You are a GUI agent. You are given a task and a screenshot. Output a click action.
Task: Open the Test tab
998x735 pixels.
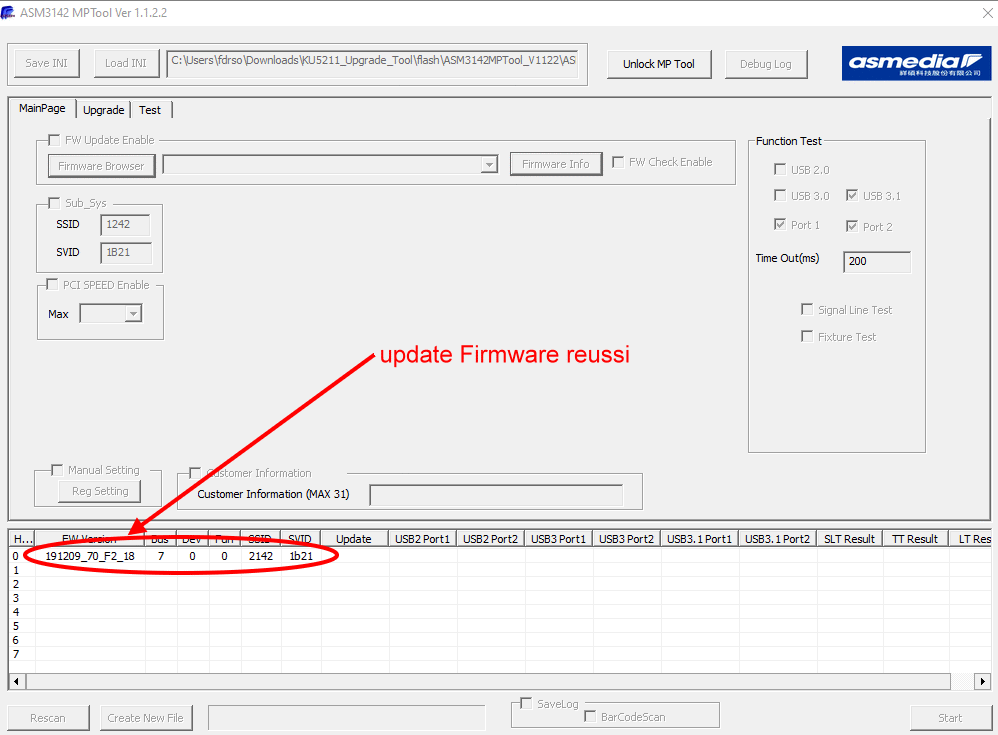coord(150,110)
